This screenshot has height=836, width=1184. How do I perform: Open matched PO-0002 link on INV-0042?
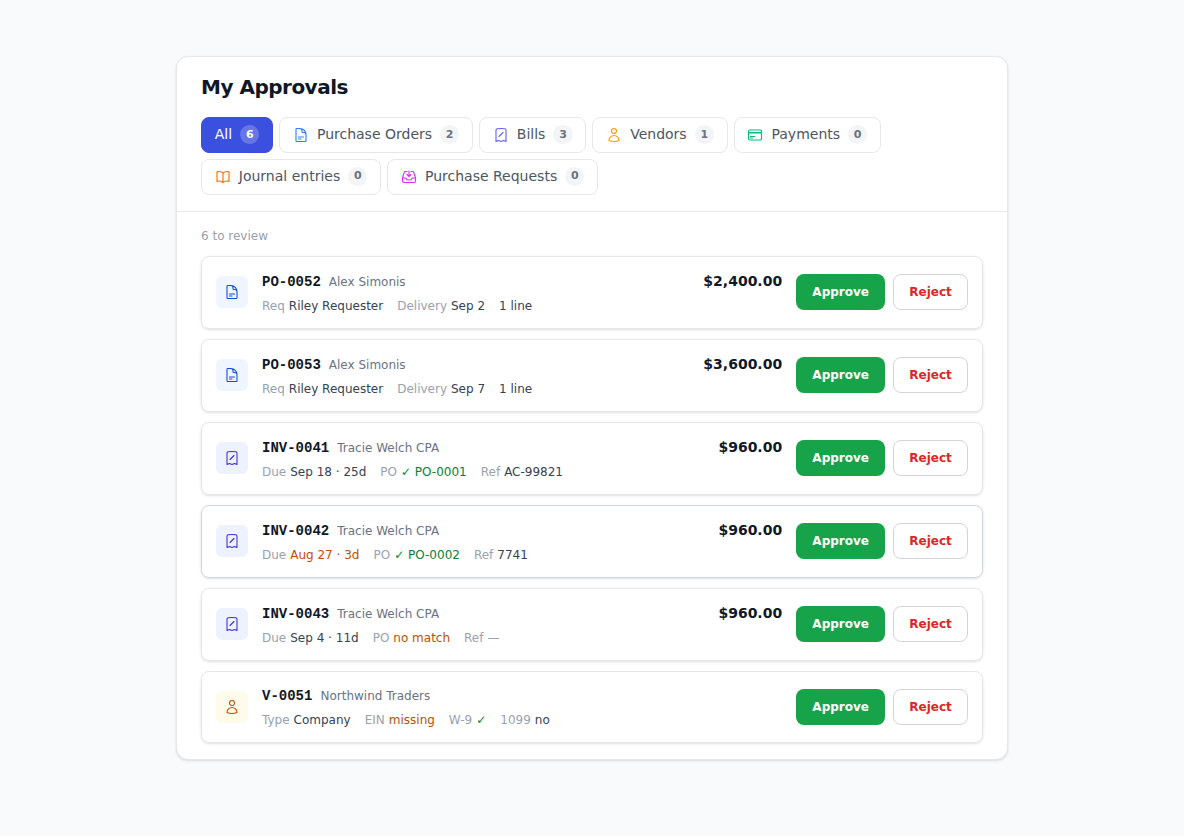point(427,555)
